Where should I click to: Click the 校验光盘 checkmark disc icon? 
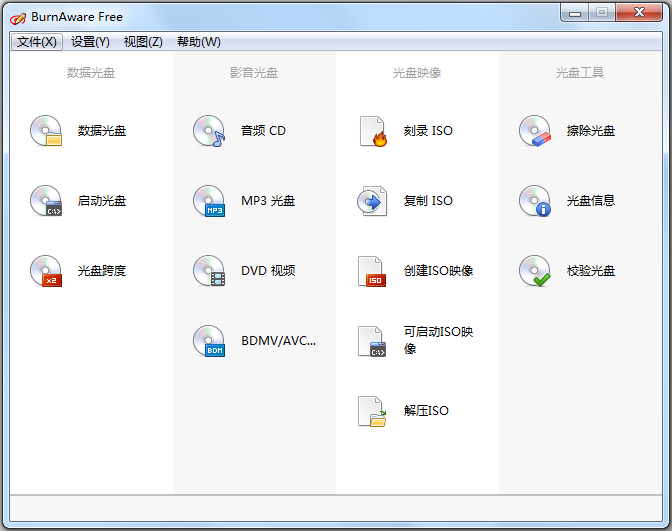(x=535, y=271)
